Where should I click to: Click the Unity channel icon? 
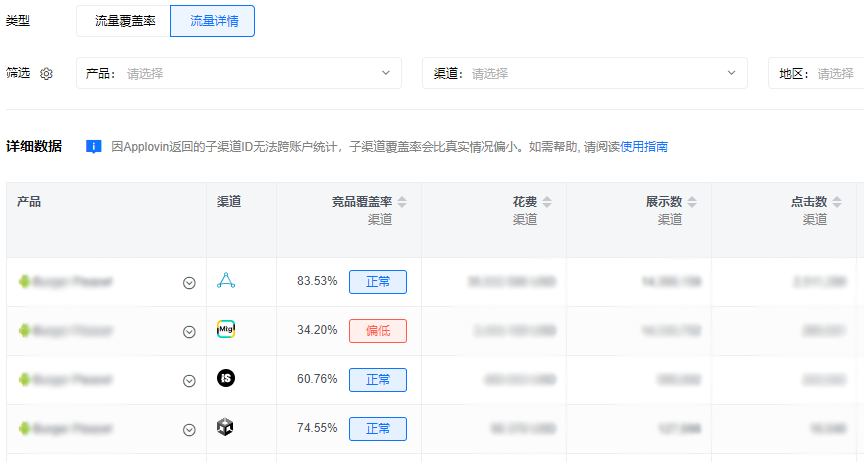(x=225, y=427)
